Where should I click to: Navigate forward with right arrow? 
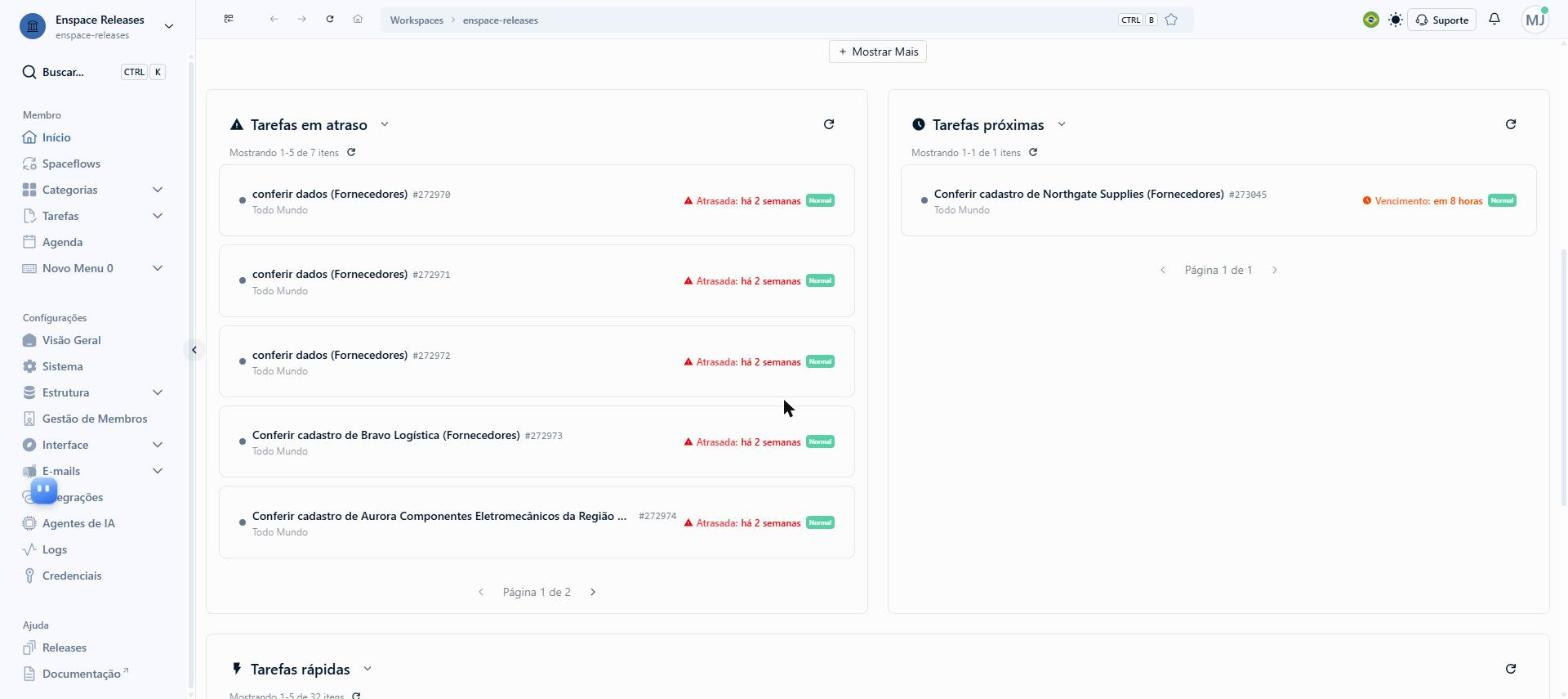[x=302, y=19]
